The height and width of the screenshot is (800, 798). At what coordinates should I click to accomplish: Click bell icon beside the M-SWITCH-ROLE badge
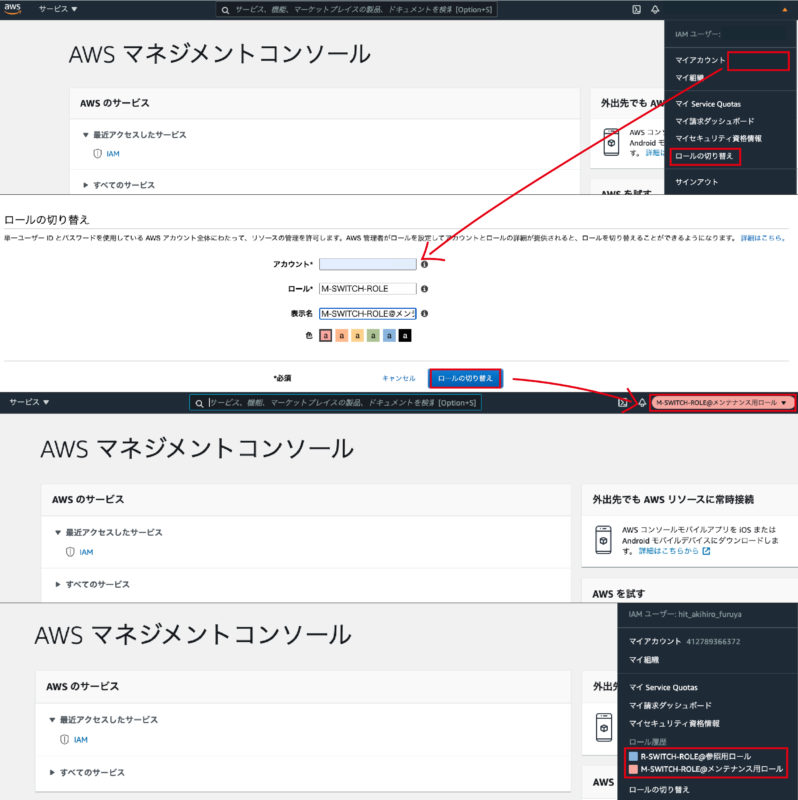point(642,403)
